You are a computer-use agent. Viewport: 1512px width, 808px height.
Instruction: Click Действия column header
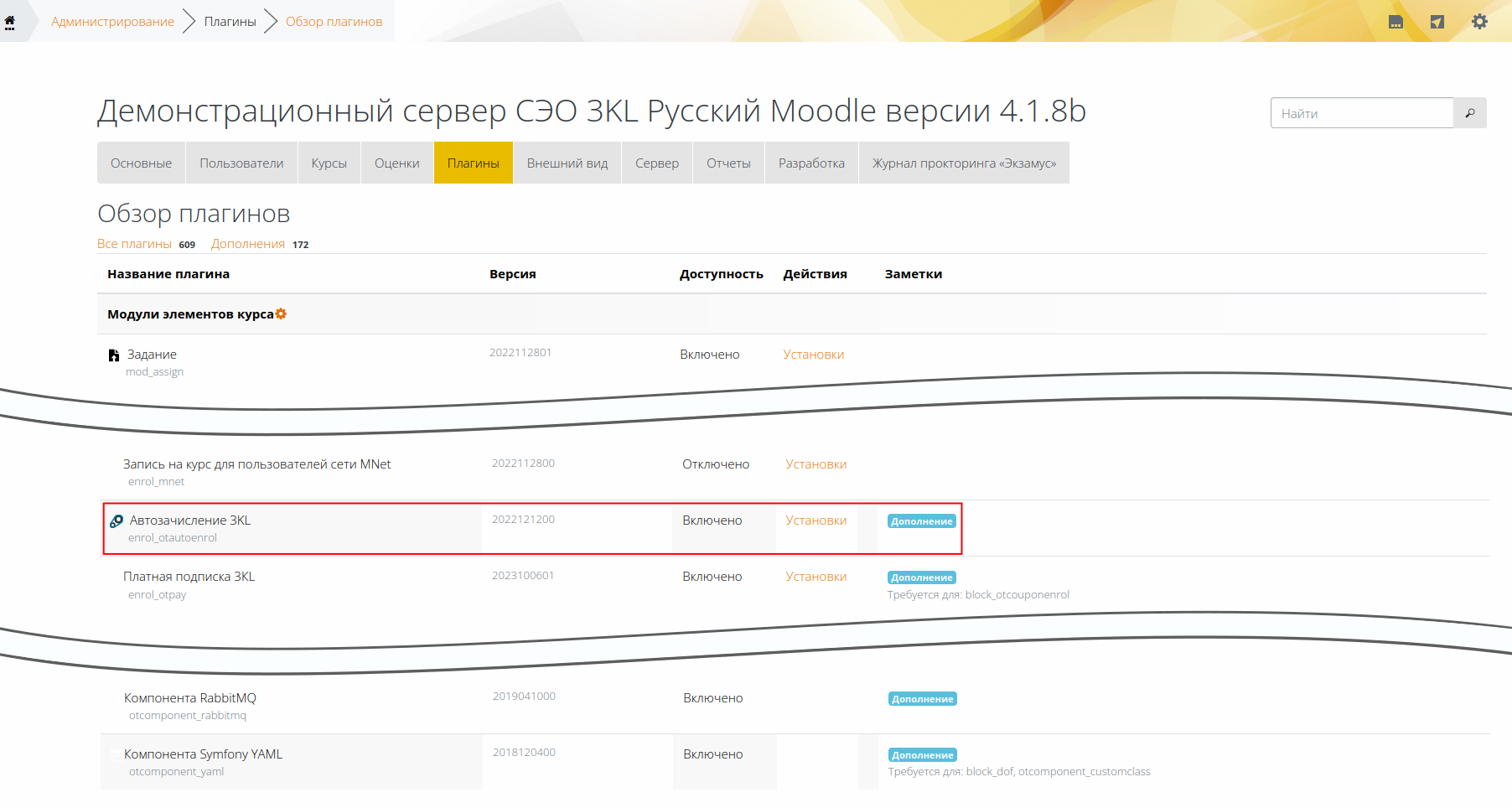(x=816, y=274)
